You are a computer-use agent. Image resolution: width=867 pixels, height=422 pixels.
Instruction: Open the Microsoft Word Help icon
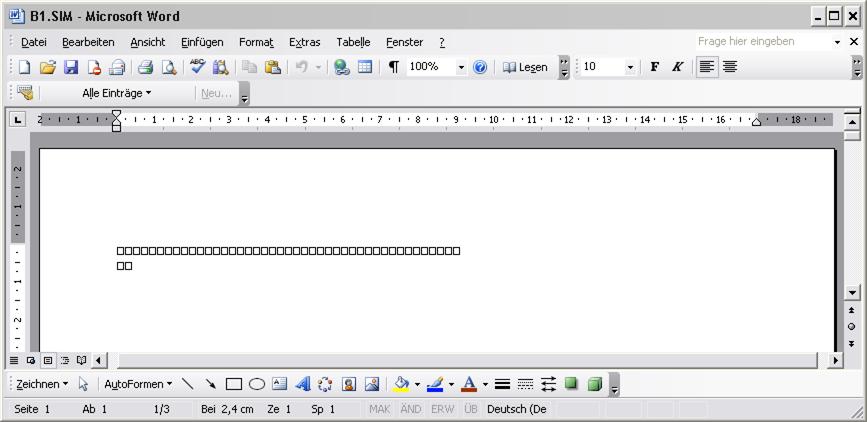pyautogui.click(x=480, y=67)
